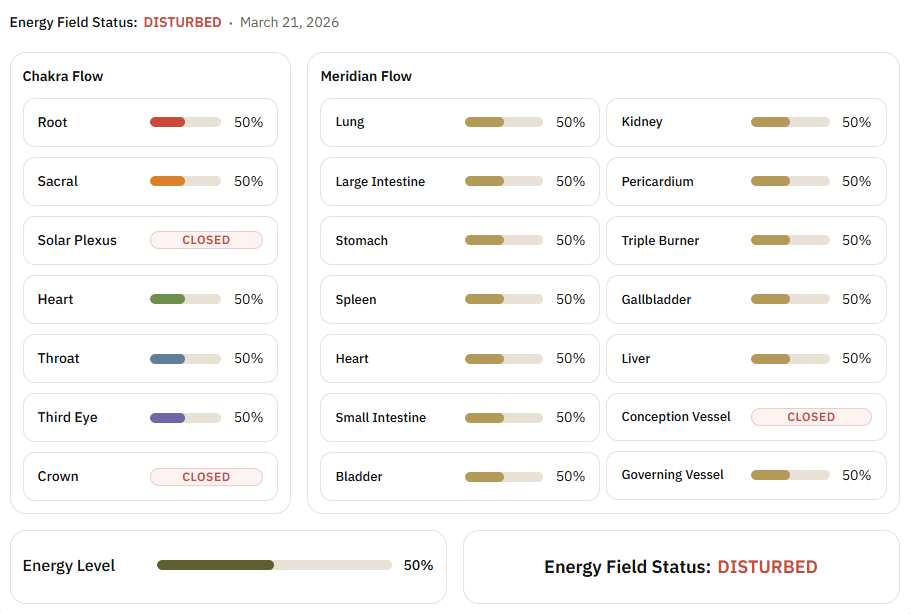Image resolution: width=911 pixels, height=614 pixels.
Task: Select the Crown chakra CLOSED badge
Action: pos(206,477)
